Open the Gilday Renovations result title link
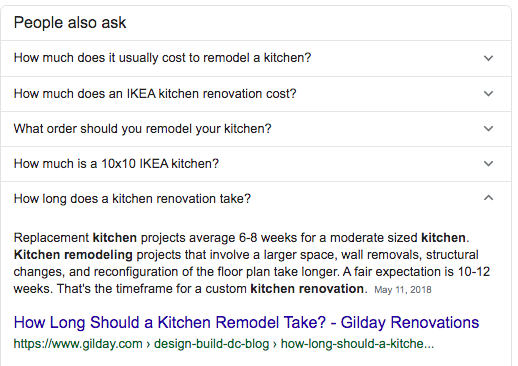This screenshot has width=518, height=366. pos(246,322)
